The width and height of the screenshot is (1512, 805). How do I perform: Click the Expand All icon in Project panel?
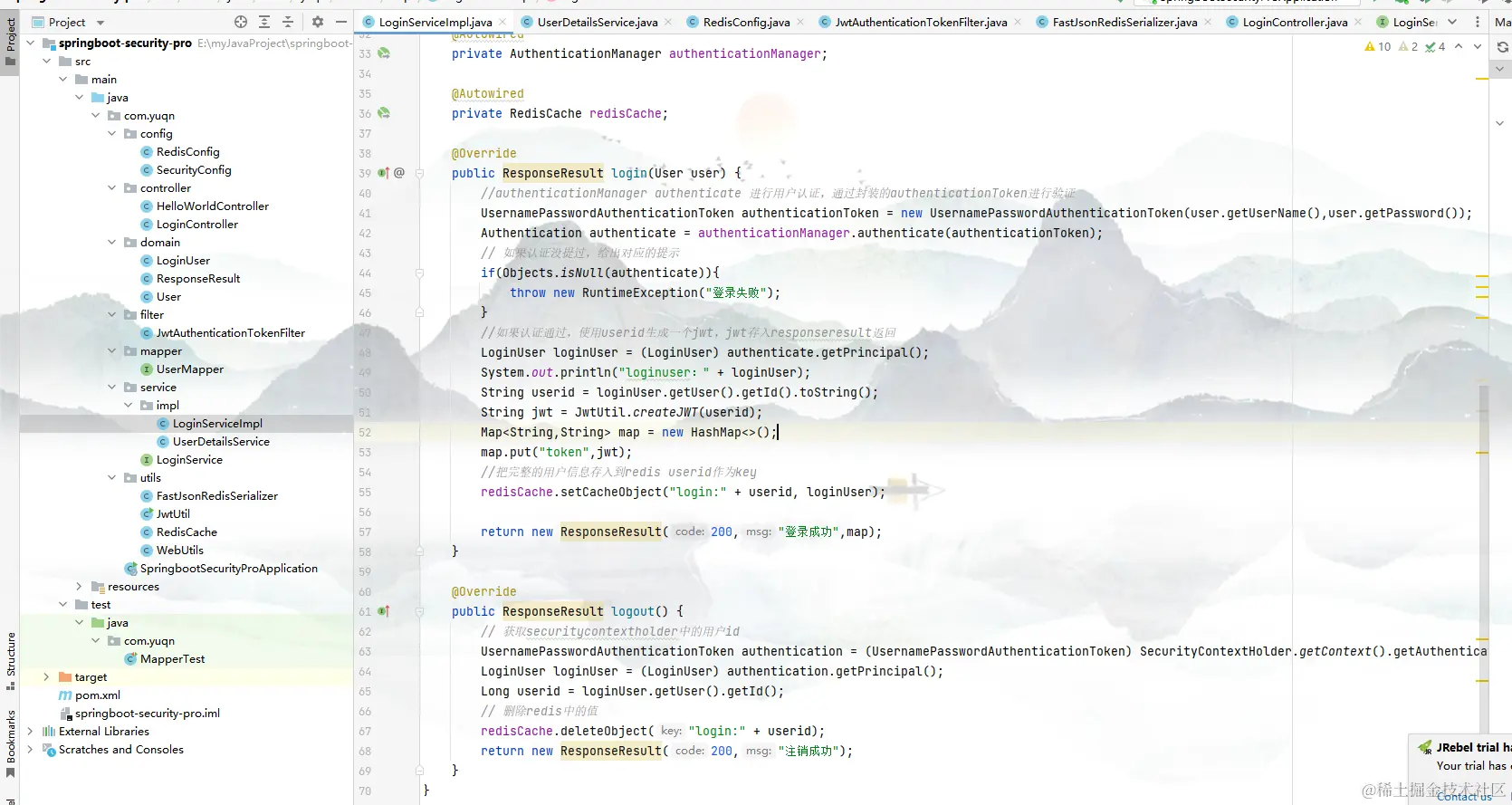click(x=264, y=22)
